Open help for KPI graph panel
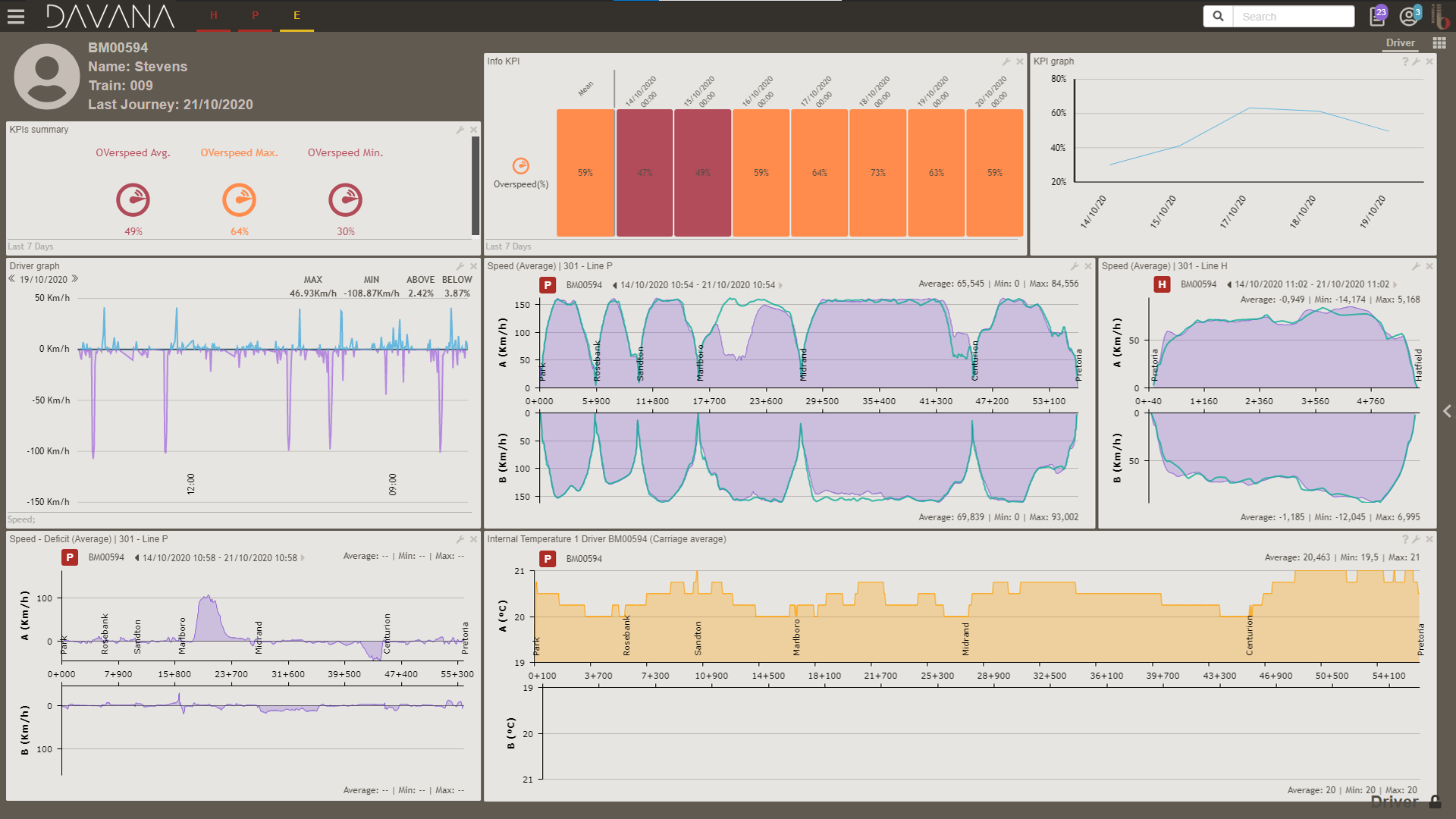The image size is (1456, 819). pyautogui.click(x=1405, y=61)
